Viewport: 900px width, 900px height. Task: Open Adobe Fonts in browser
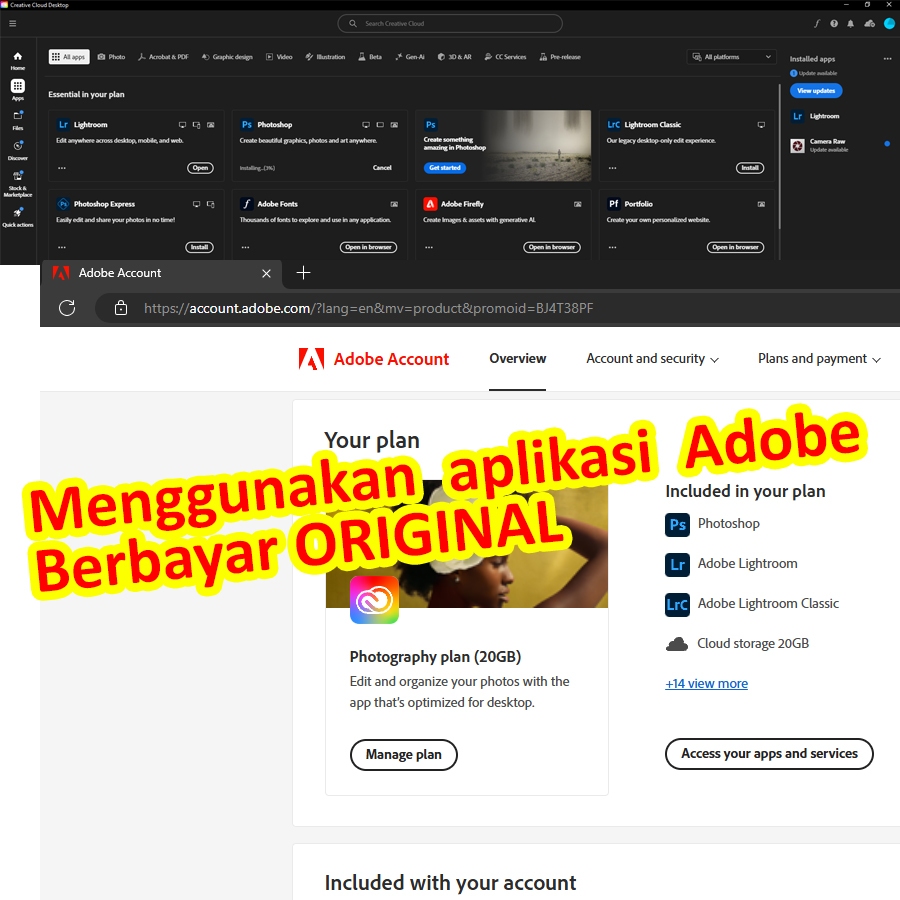[368, 247]
